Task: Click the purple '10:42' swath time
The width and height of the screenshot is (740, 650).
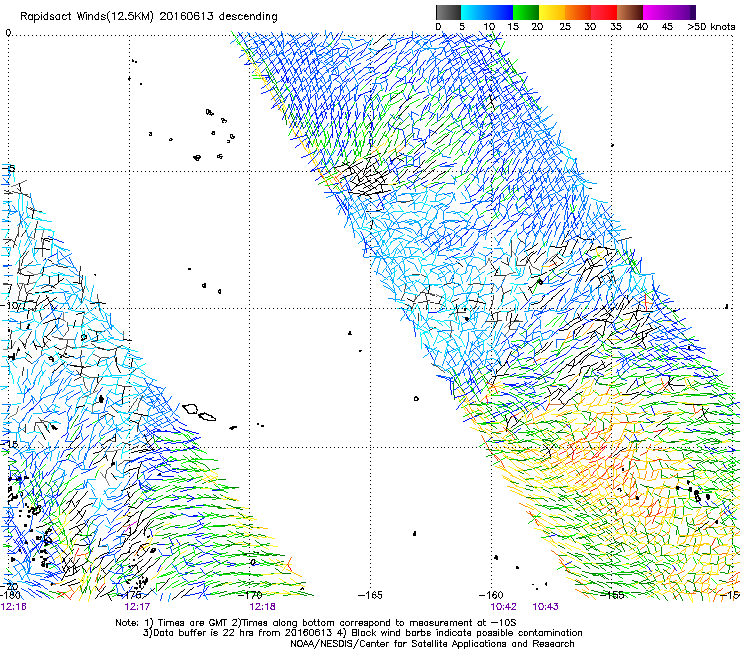Action: click(x=504, y=607)
